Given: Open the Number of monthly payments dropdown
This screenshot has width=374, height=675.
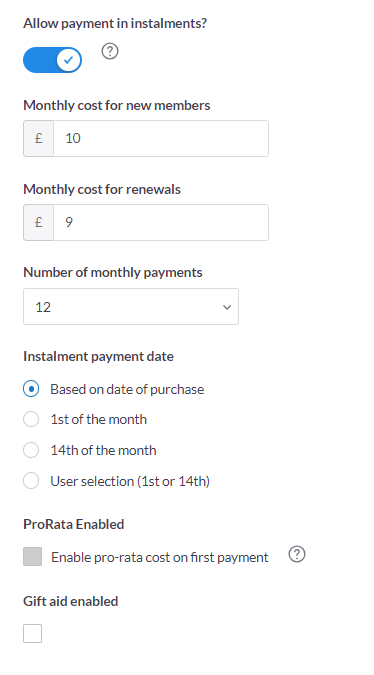Looking at the screenshot, I should pyautogui.click(x=131, y=307).
